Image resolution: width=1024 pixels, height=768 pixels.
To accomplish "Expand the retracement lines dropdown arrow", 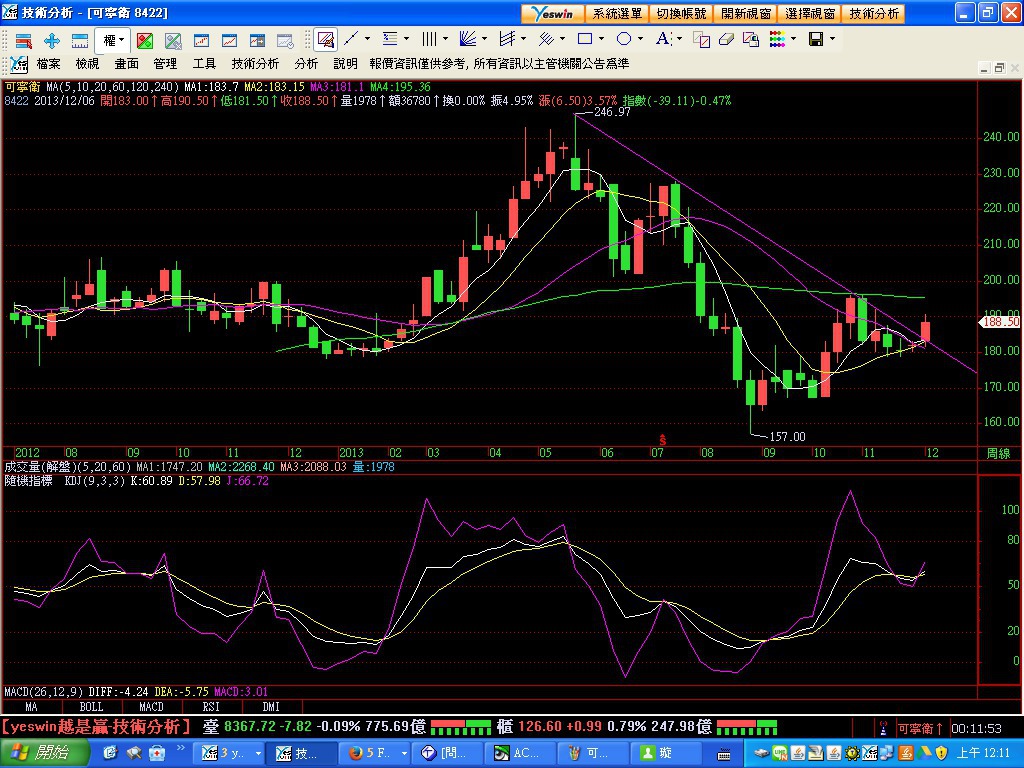I will (406, 39).
